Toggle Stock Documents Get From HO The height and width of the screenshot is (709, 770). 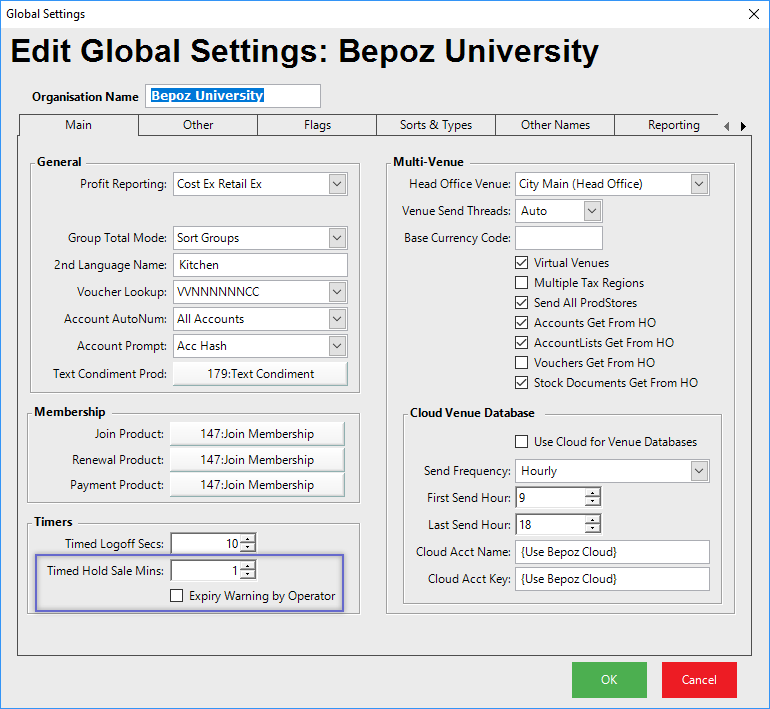click(x=522, y=382)
